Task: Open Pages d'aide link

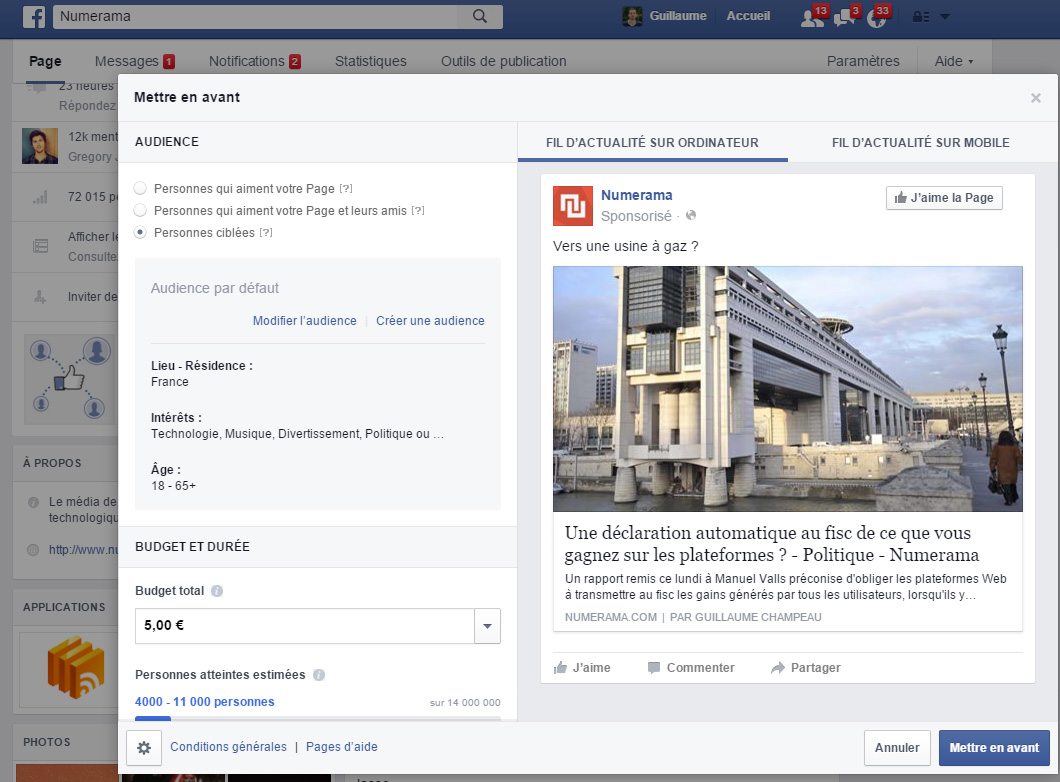Action: tap(341, 747)
